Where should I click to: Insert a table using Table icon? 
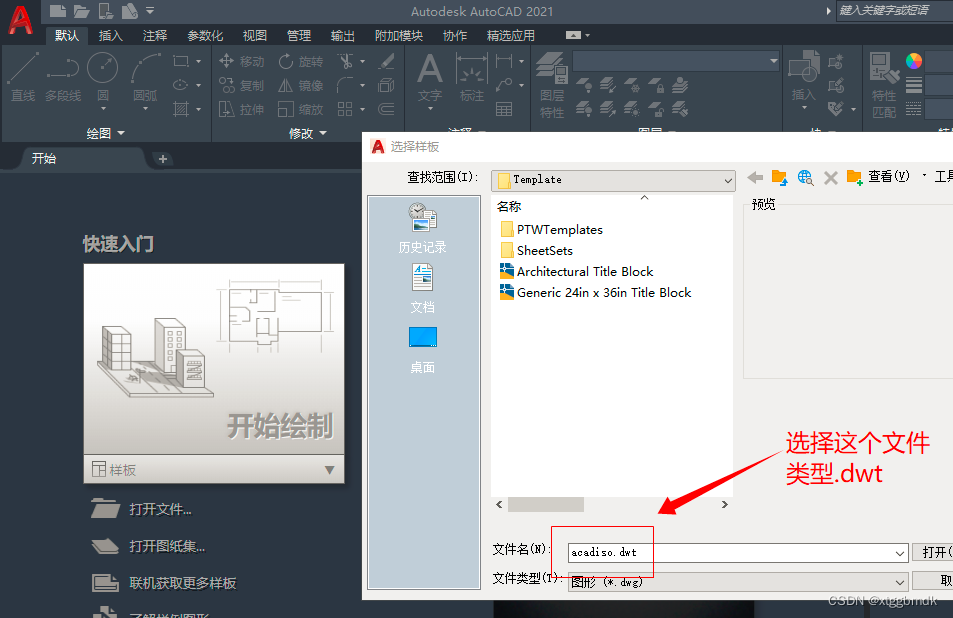(504, 109)
